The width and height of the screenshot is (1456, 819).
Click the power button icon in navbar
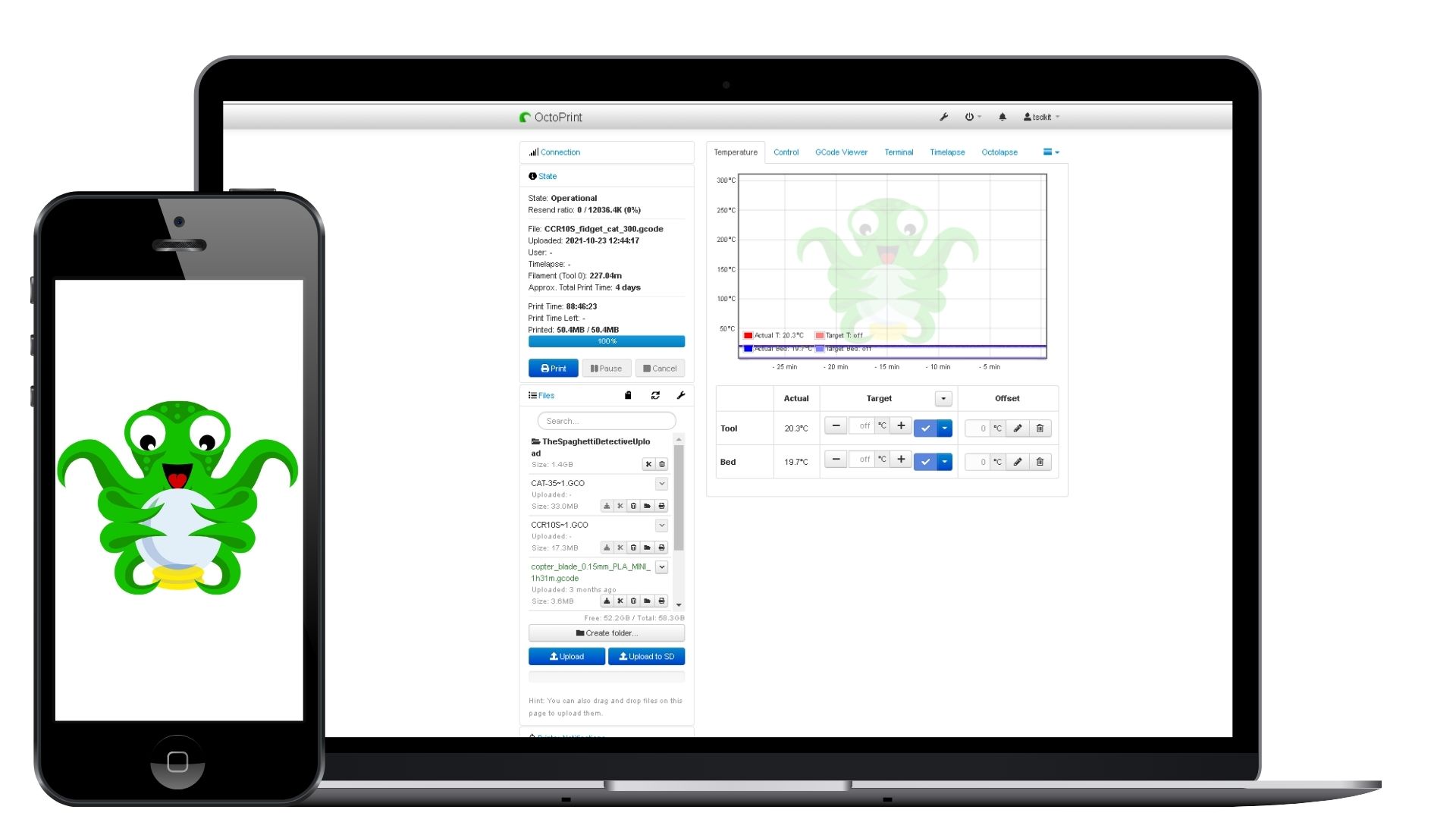tap(970, 117)
